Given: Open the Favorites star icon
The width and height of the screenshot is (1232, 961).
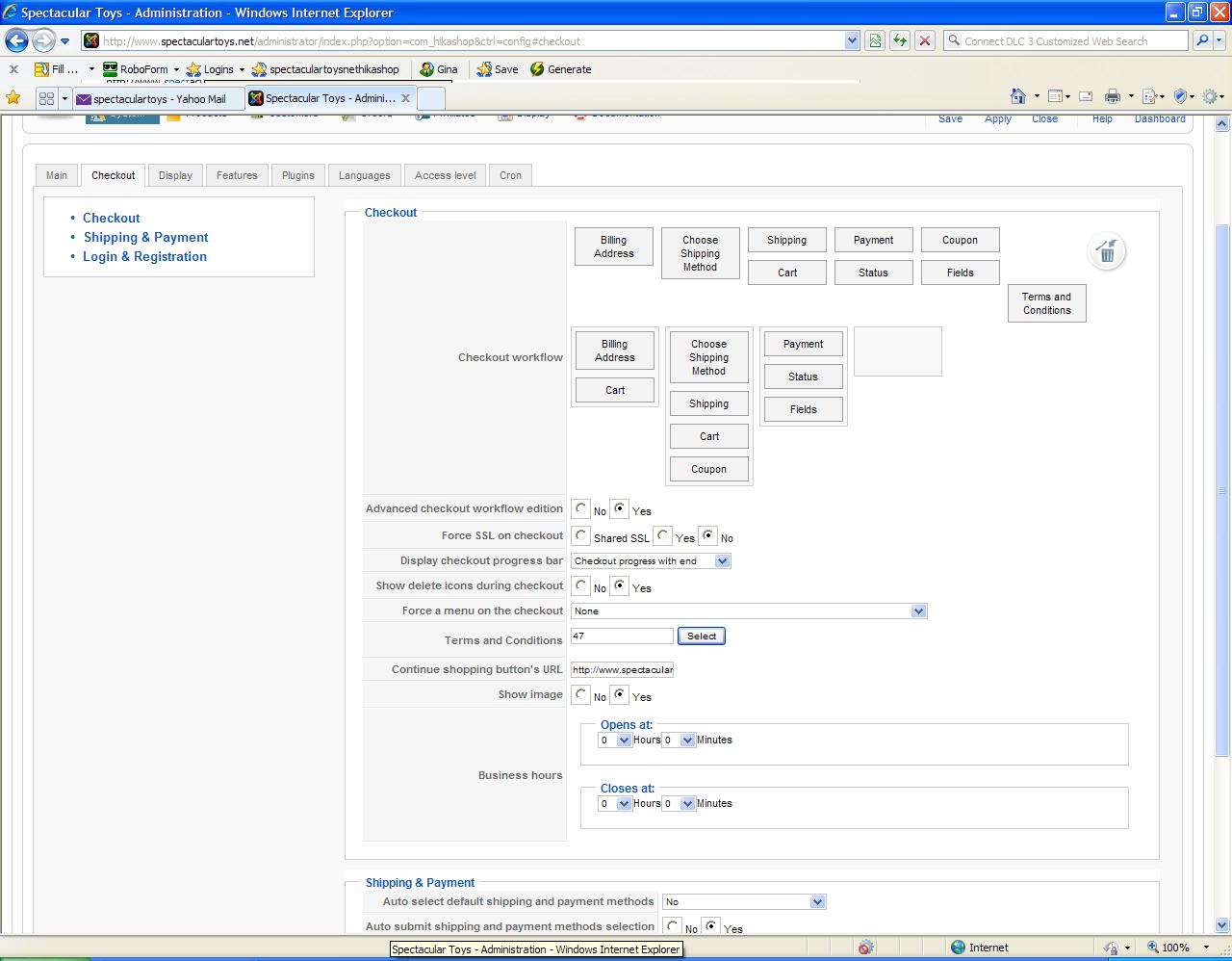Looking at the screenshot, I should coord(13,97).
